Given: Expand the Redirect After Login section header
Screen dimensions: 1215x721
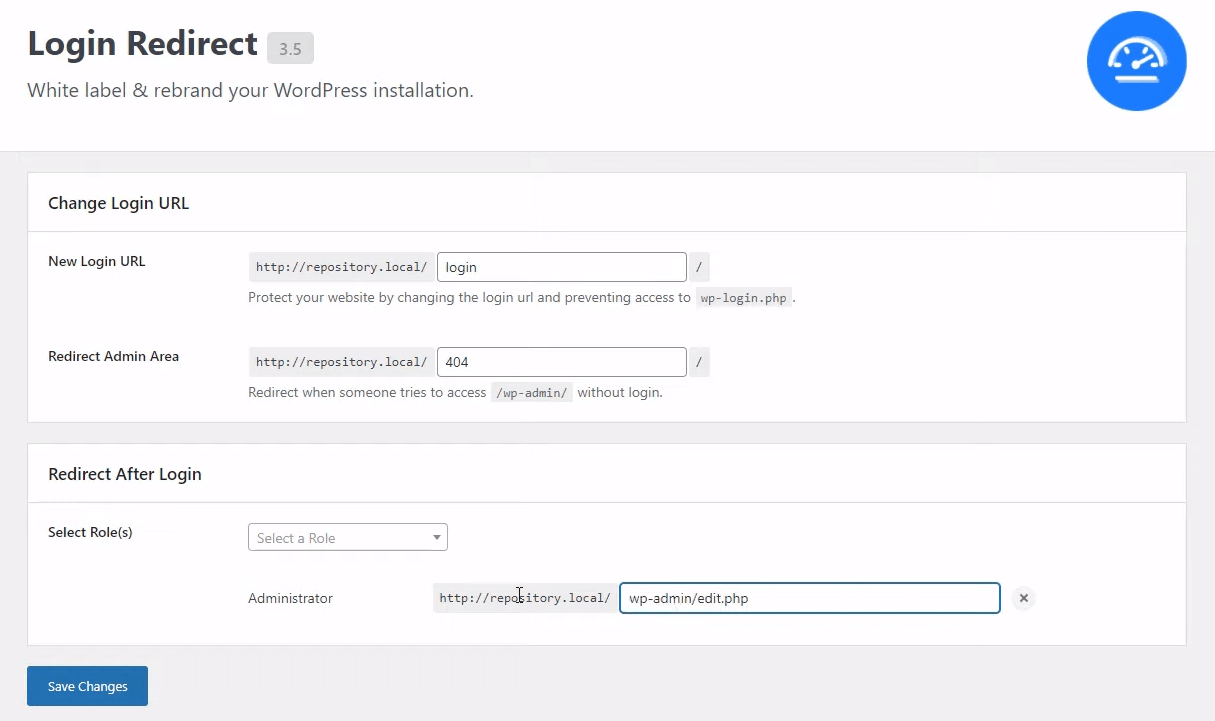Looking at the screenshot, I should 124,474.
